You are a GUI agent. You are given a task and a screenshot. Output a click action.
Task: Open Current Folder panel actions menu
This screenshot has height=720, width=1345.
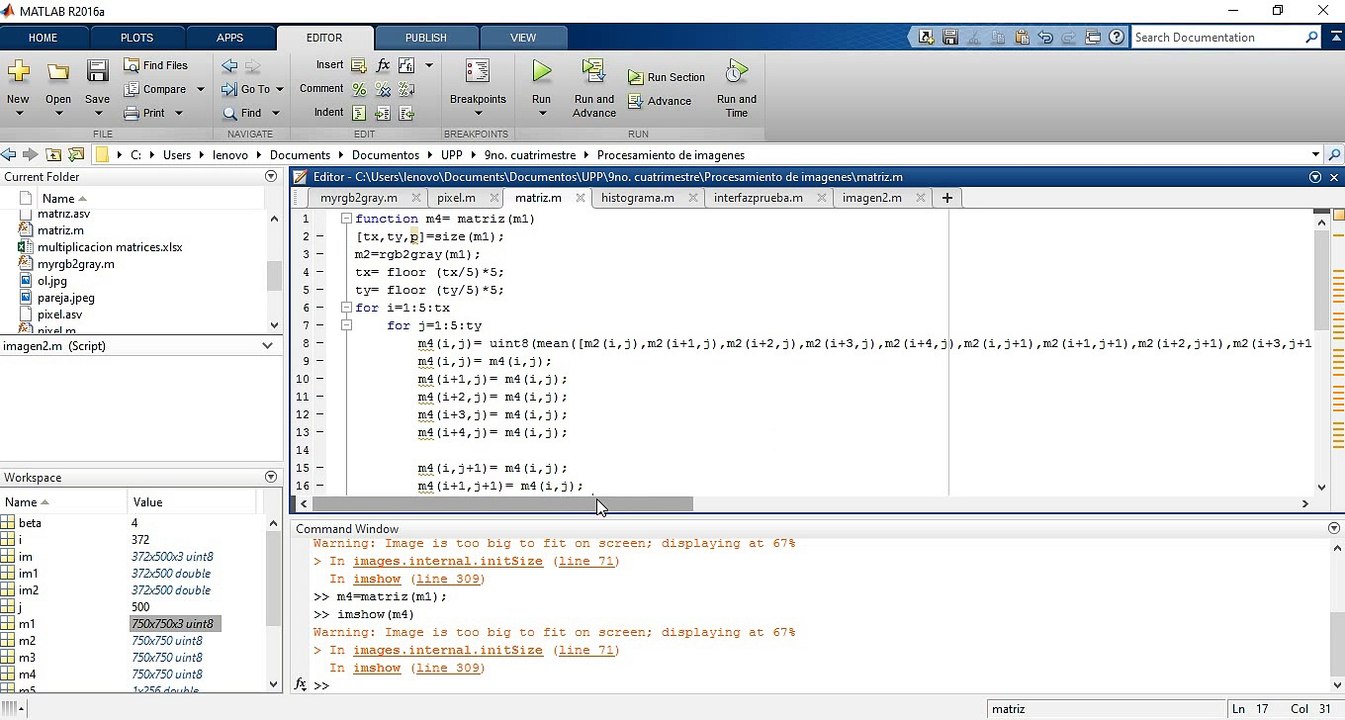click(x=271, y=176)
